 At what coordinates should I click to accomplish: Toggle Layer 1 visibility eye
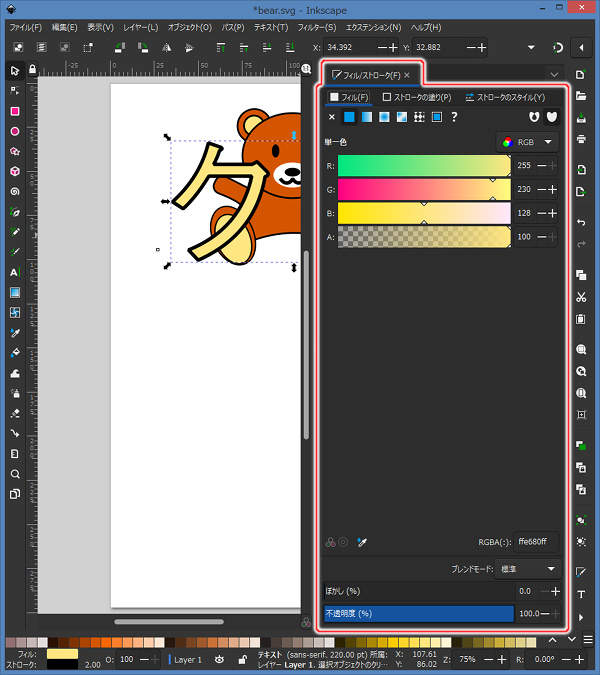coord(220,660)
